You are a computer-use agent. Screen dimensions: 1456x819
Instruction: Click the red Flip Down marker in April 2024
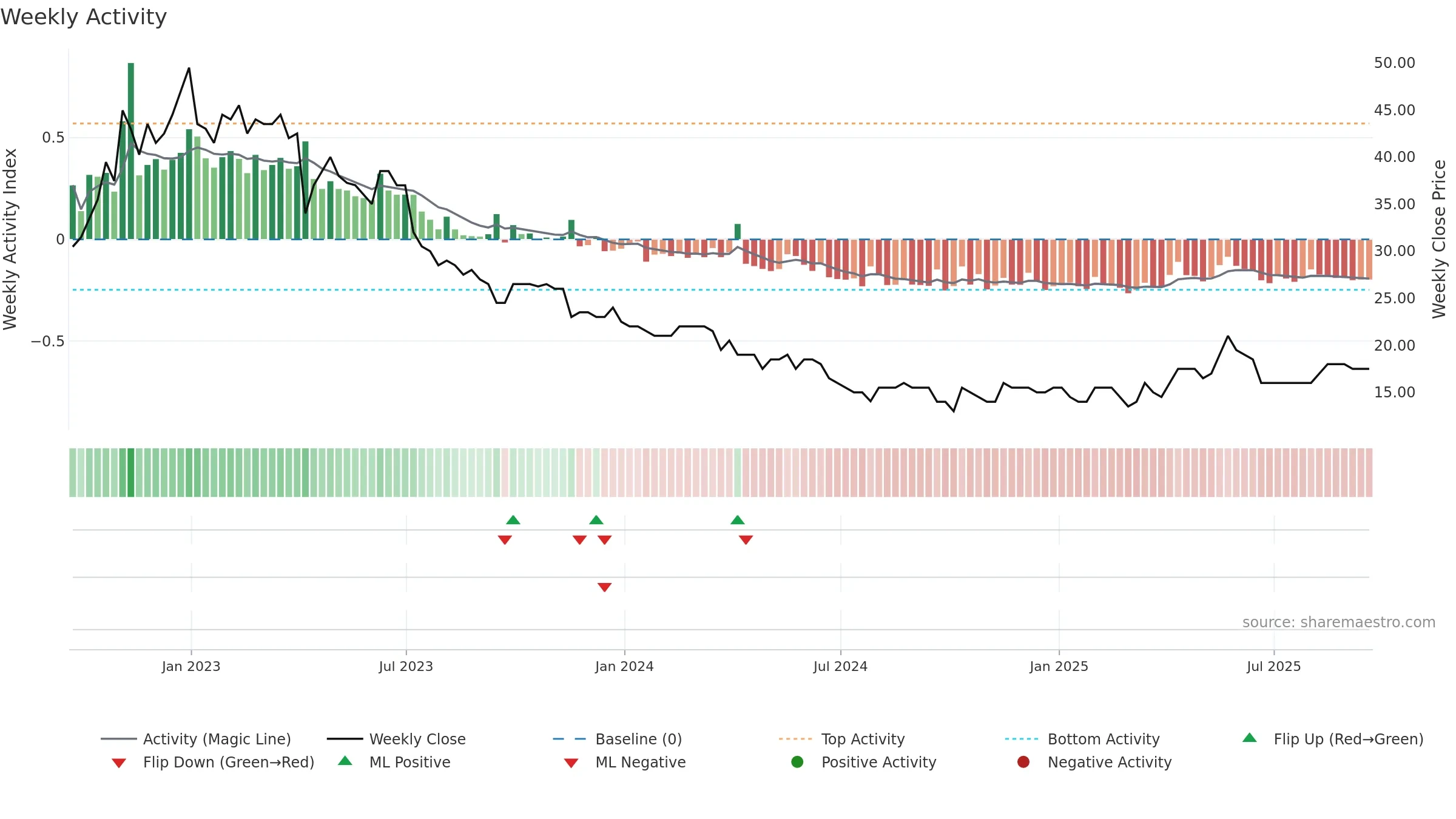[x=746, y=540]
